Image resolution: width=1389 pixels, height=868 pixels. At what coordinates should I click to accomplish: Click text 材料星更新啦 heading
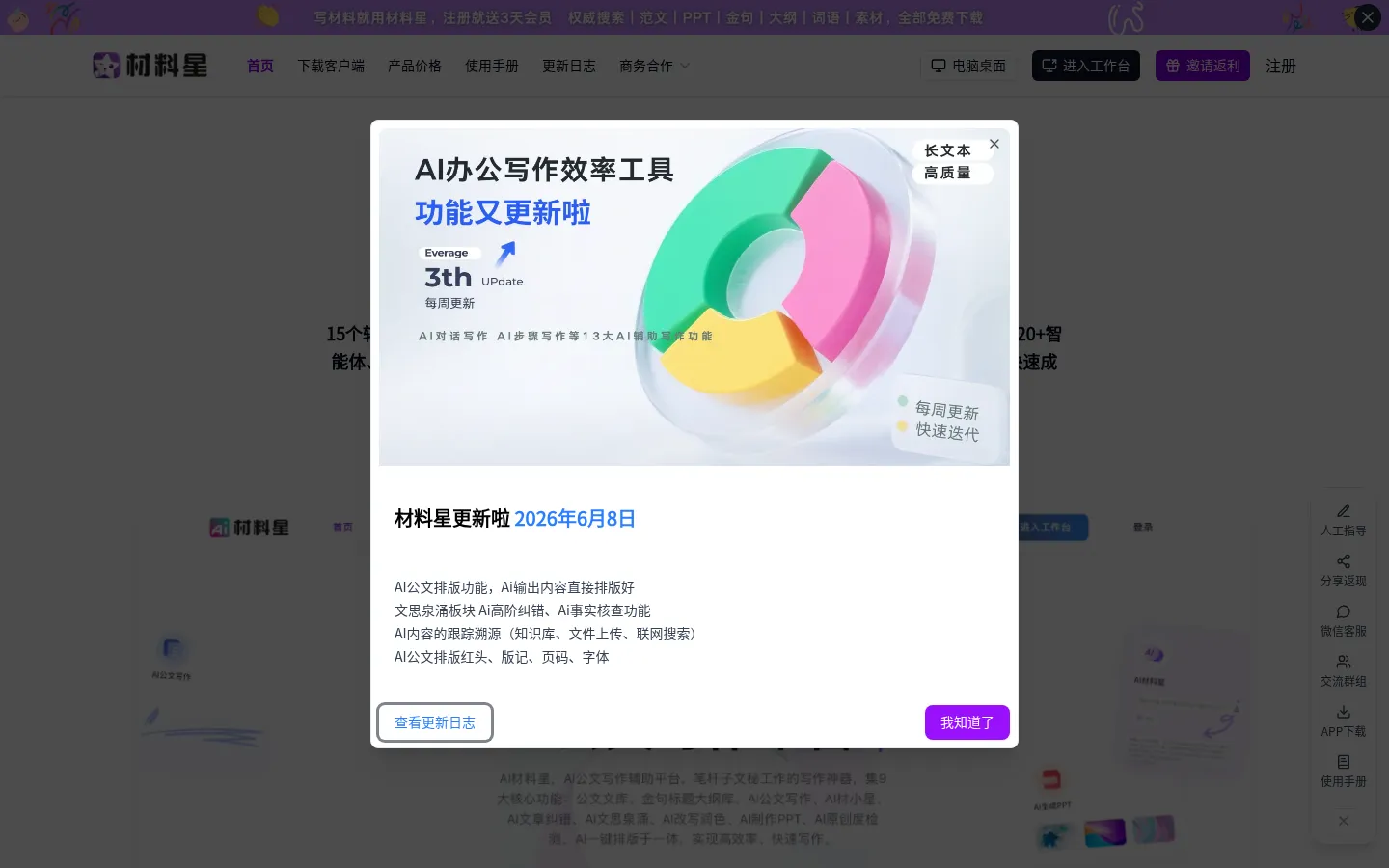click(452, 518)
